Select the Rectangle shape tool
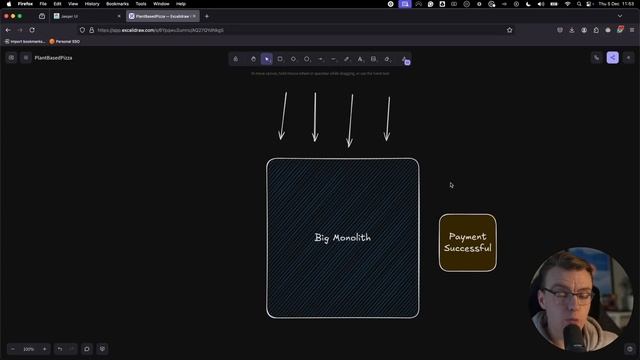640x360 pixels. pos(280,59)
